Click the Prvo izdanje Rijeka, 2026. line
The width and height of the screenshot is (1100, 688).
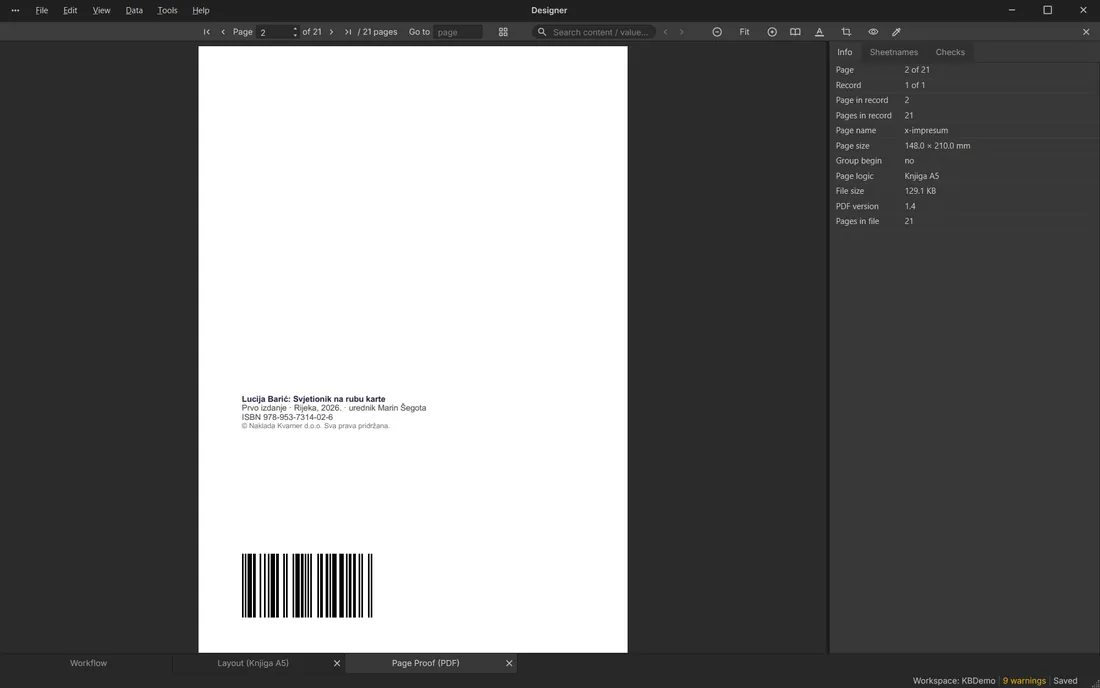tap(333, 408)
